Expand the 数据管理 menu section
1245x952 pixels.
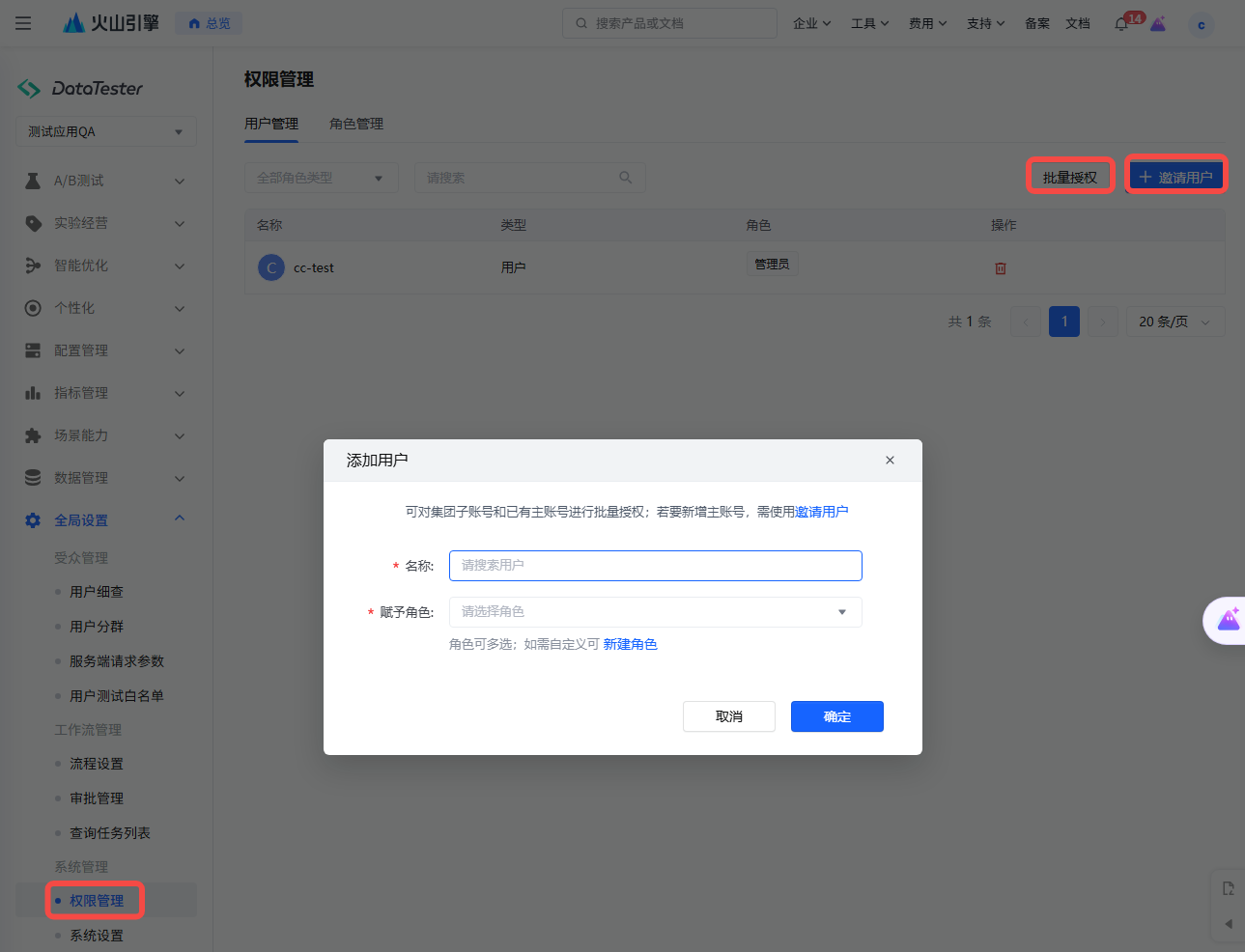[180, 479]
